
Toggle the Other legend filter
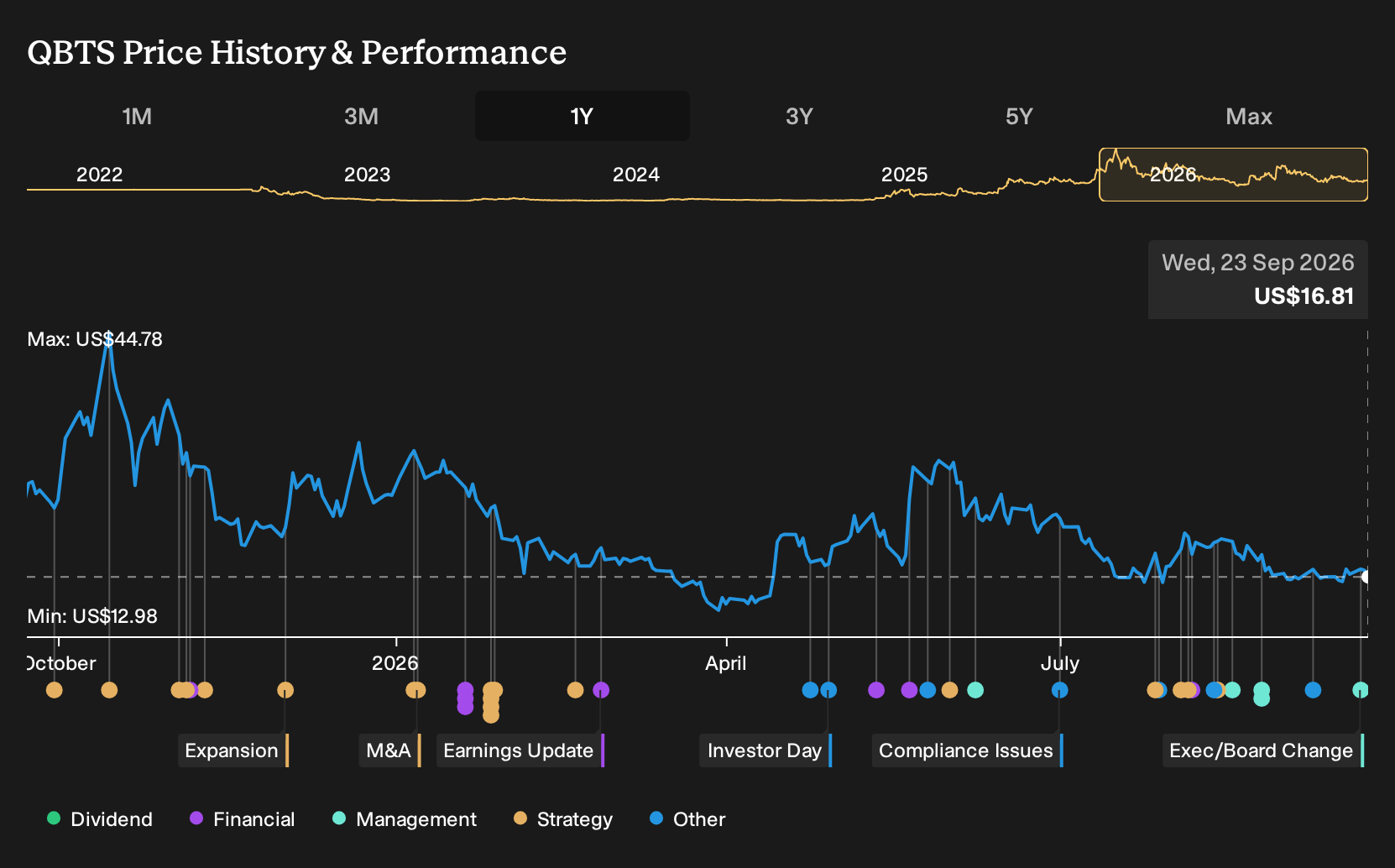point(687,819)
